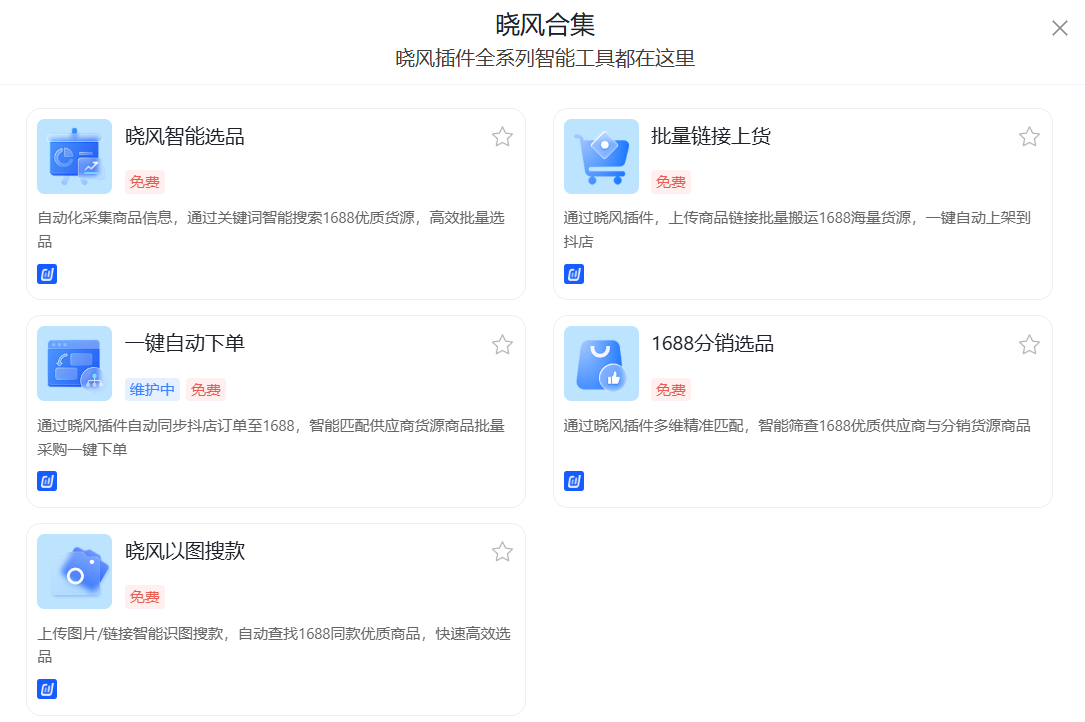This screenshot has width=1085, height=722.
Task: Open the 晓风以图搜款 camera icon
Action: tap(74, 571)
